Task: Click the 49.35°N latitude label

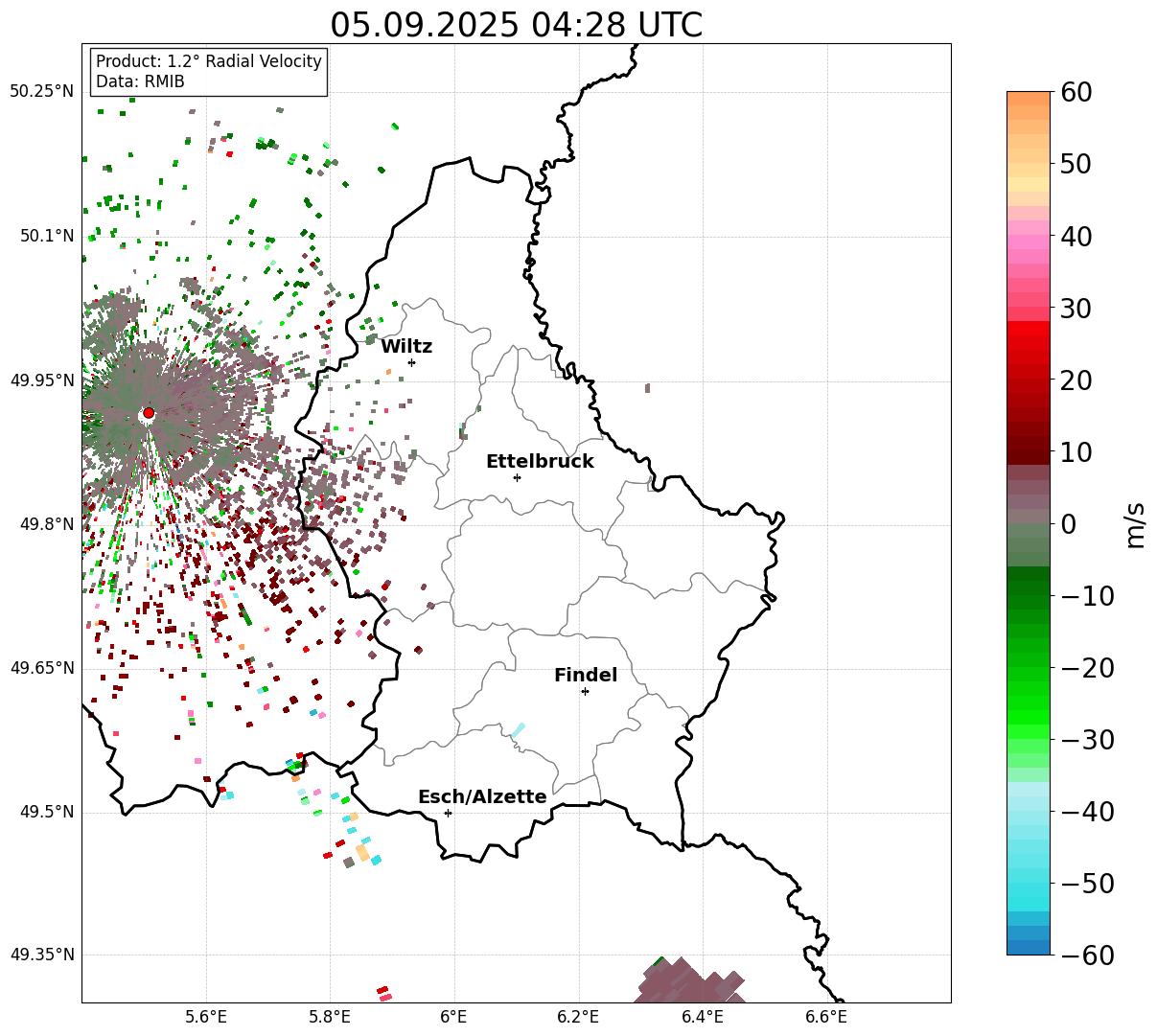Action: tap(41, 955)
